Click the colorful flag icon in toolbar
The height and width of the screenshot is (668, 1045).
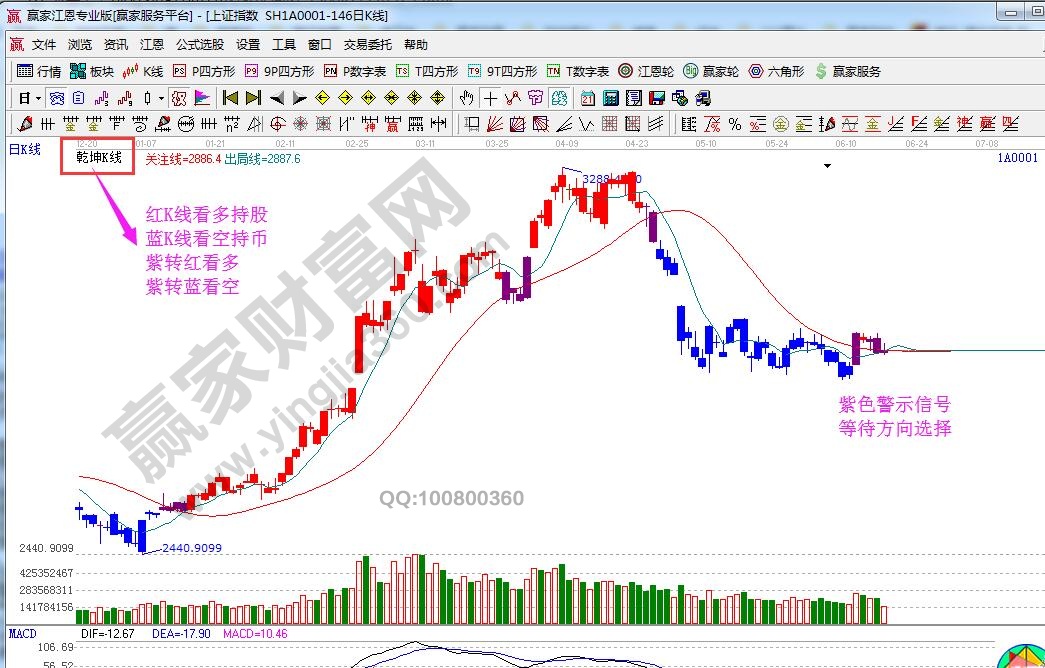(x=202, y=98)
